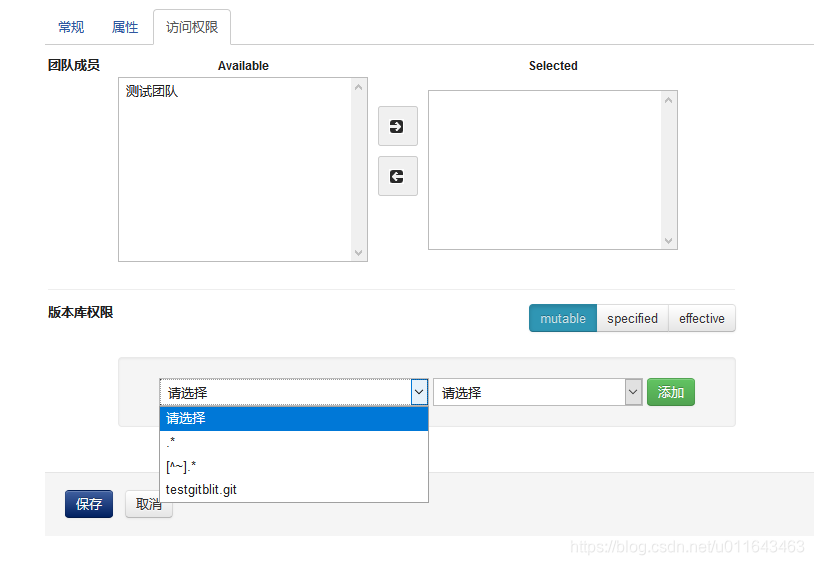The height and width of the screenshot is (565, 814).
Task: Click Selected list scrollbar up arrow
Action: point(669,100)
